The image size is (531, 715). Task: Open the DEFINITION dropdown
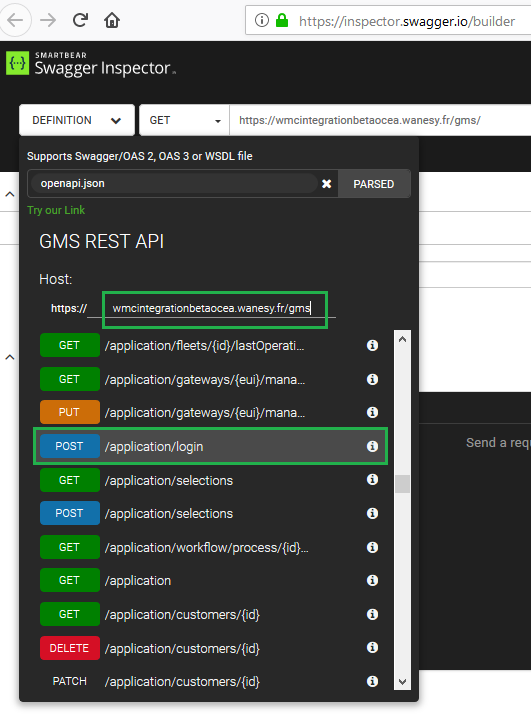(77, 120)
